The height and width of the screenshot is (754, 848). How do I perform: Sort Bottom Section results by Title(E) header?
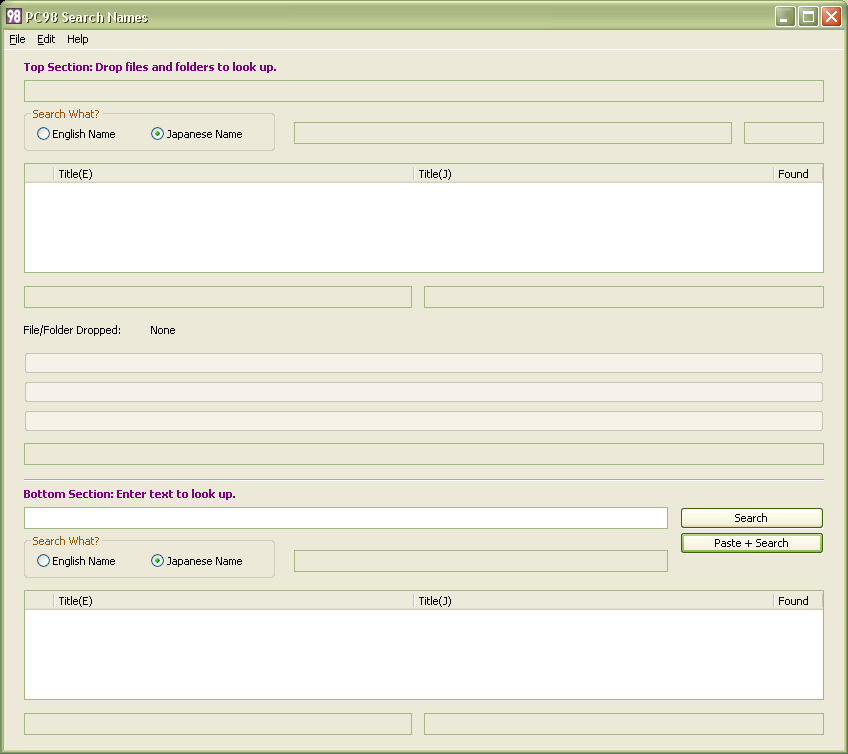pos(233,601)
